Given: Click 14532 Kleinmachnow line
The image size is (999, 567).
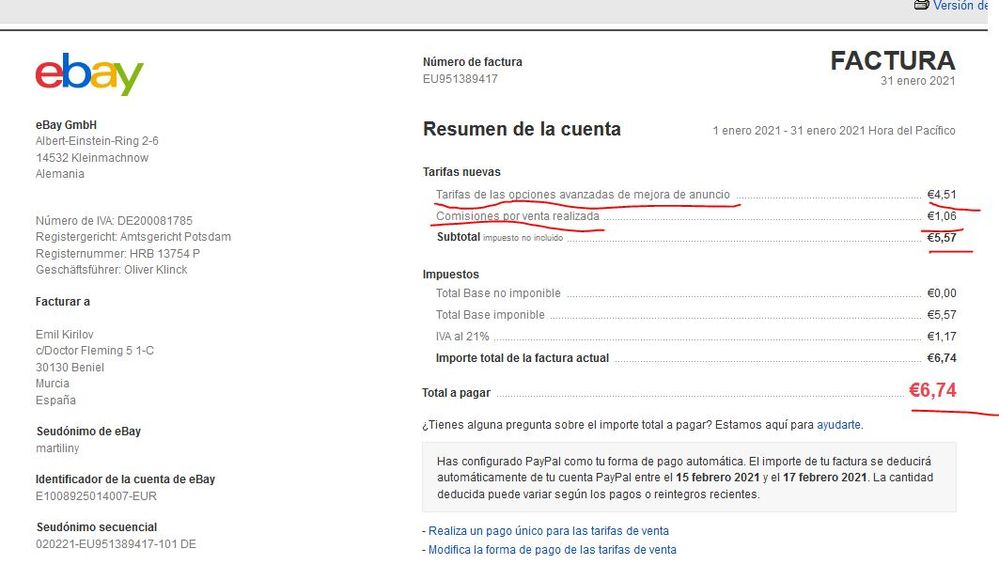Looking at the screenshot, I should click(92, 158).
